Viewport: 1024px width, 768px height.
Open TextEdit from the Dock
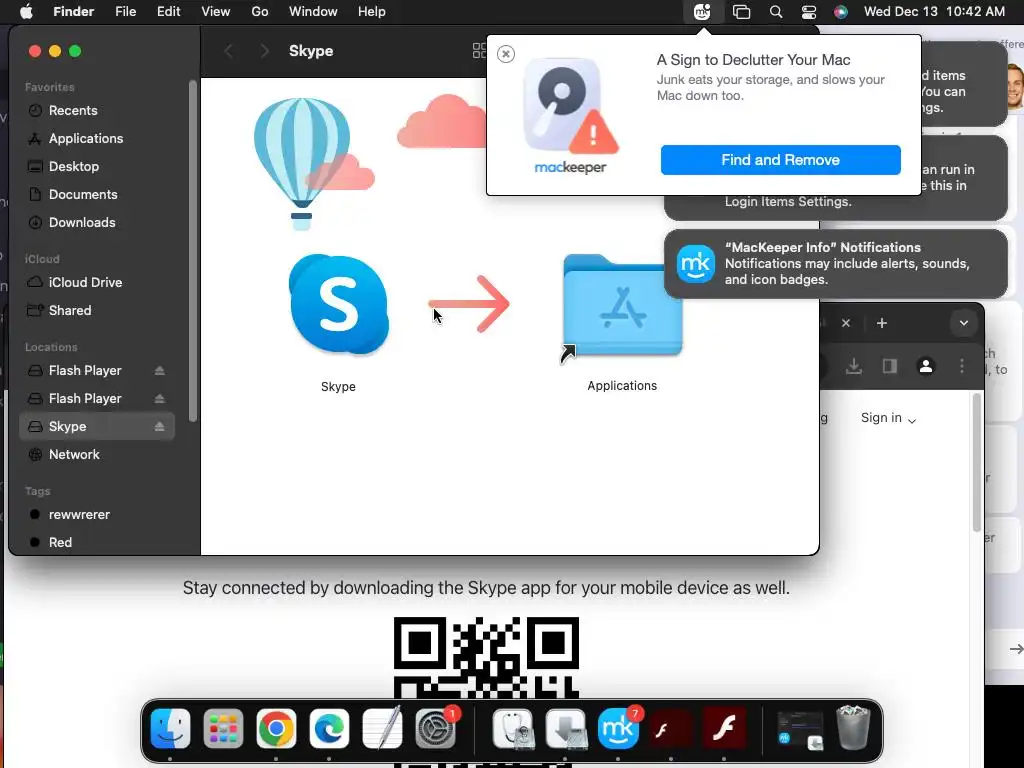[x=382, y=728]
